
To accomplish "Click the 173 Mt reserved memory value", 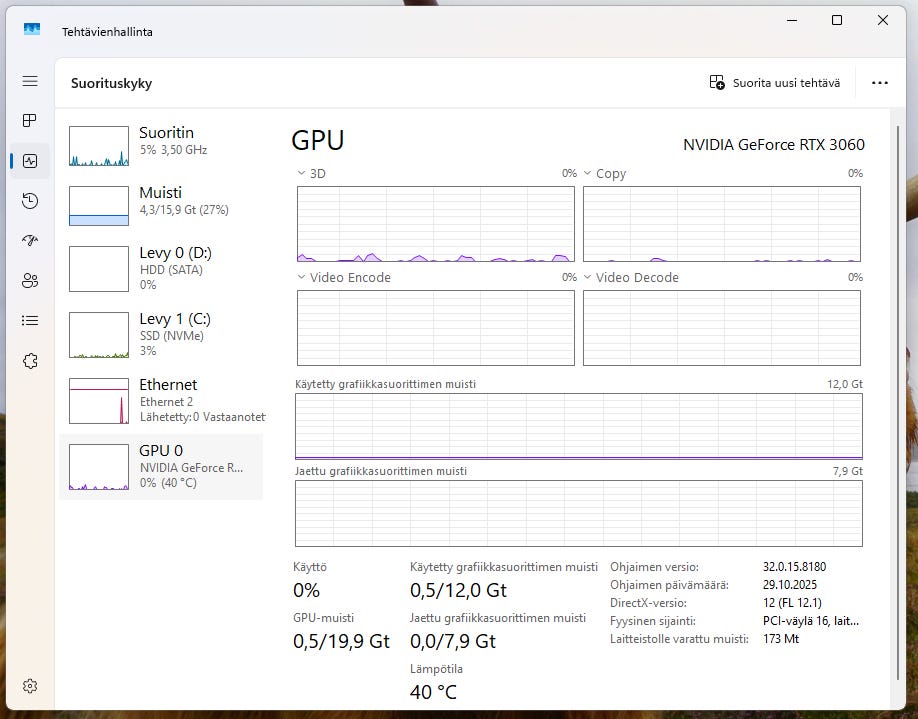I will pyautogui.click(x=780, y=639).
